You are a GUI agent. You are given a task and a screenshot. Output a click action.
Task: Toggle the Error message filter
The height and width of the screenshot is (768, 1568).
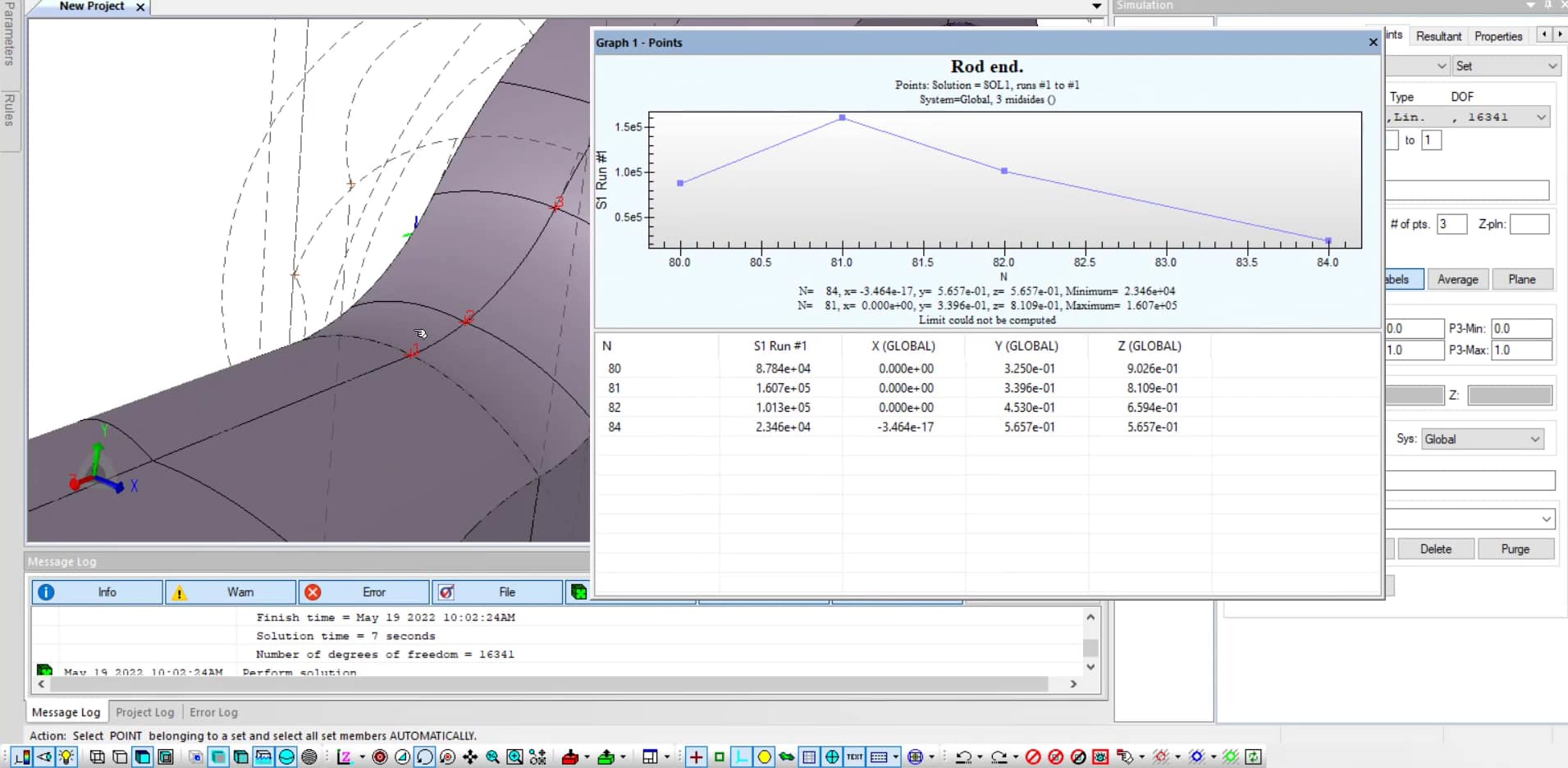(363, 592)
